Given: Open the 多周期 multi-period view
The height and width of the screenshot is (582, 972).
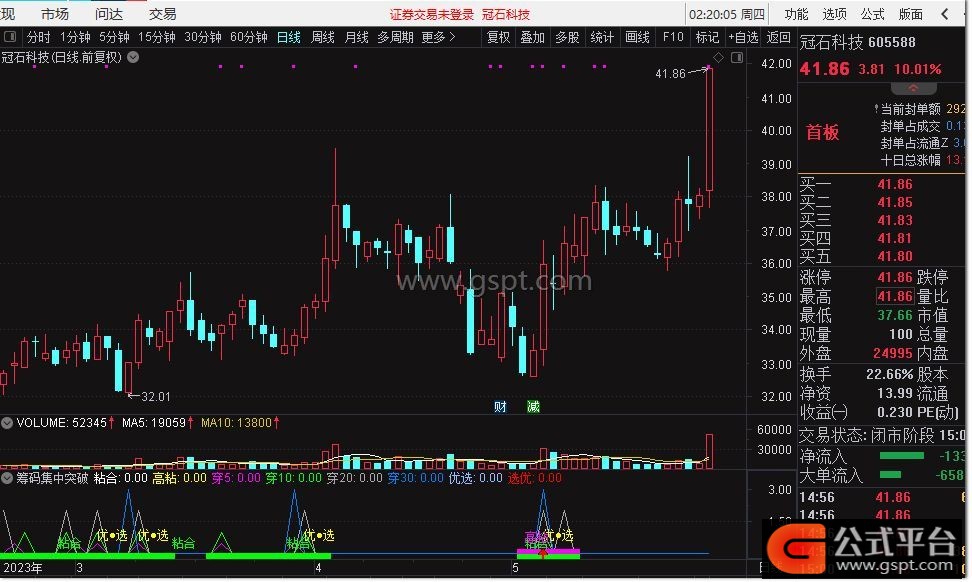Looking at the screenshot, I should click(395, 37).
